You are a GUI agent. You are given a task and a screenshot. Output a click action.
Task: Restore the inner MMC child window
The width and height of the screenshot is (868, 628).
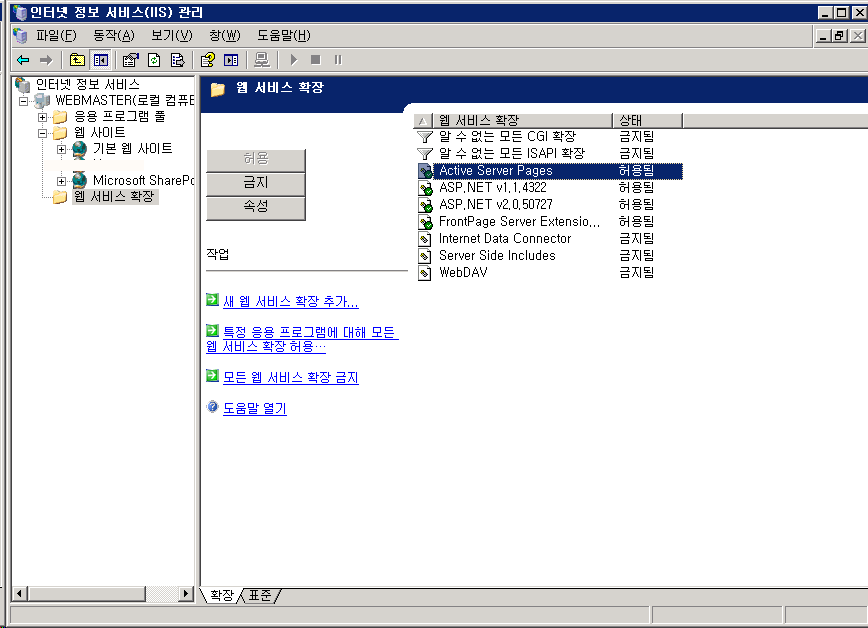click(x=840, y=36)
